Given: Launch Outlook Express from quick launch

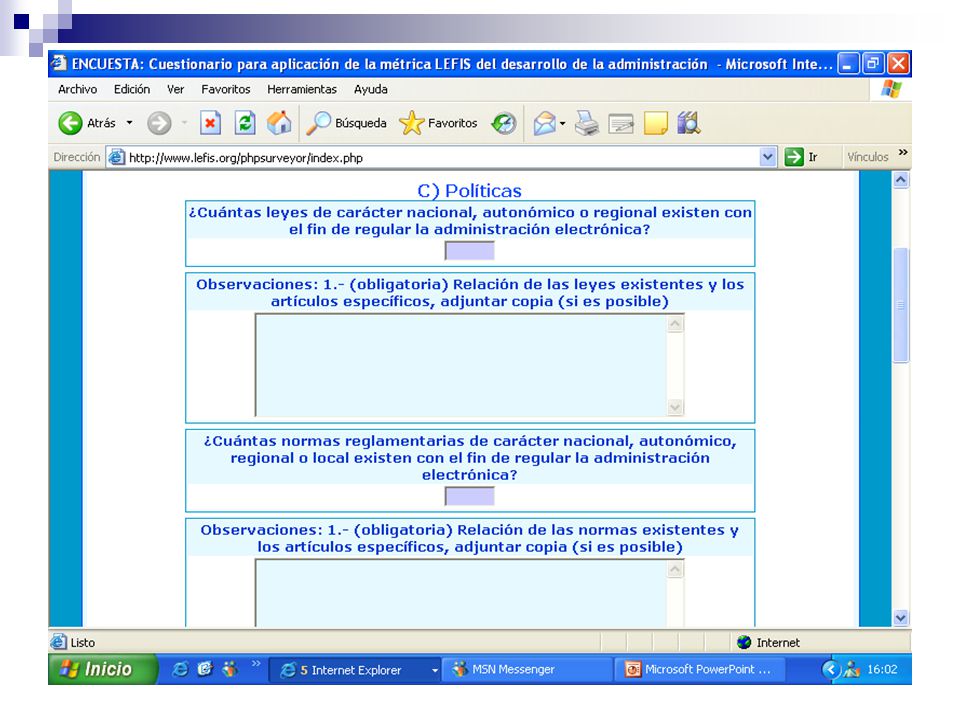Looking at the screenshot, I should tap(205, 669).
